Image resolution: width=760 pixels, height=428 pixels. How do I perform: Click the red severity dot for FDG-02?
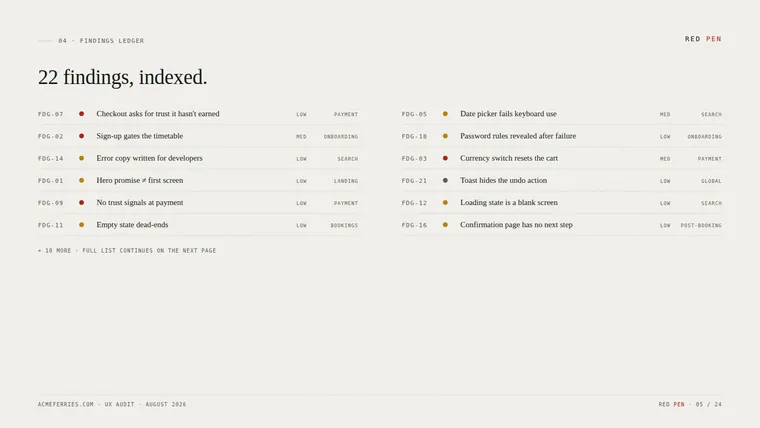[x=81, y=136]
